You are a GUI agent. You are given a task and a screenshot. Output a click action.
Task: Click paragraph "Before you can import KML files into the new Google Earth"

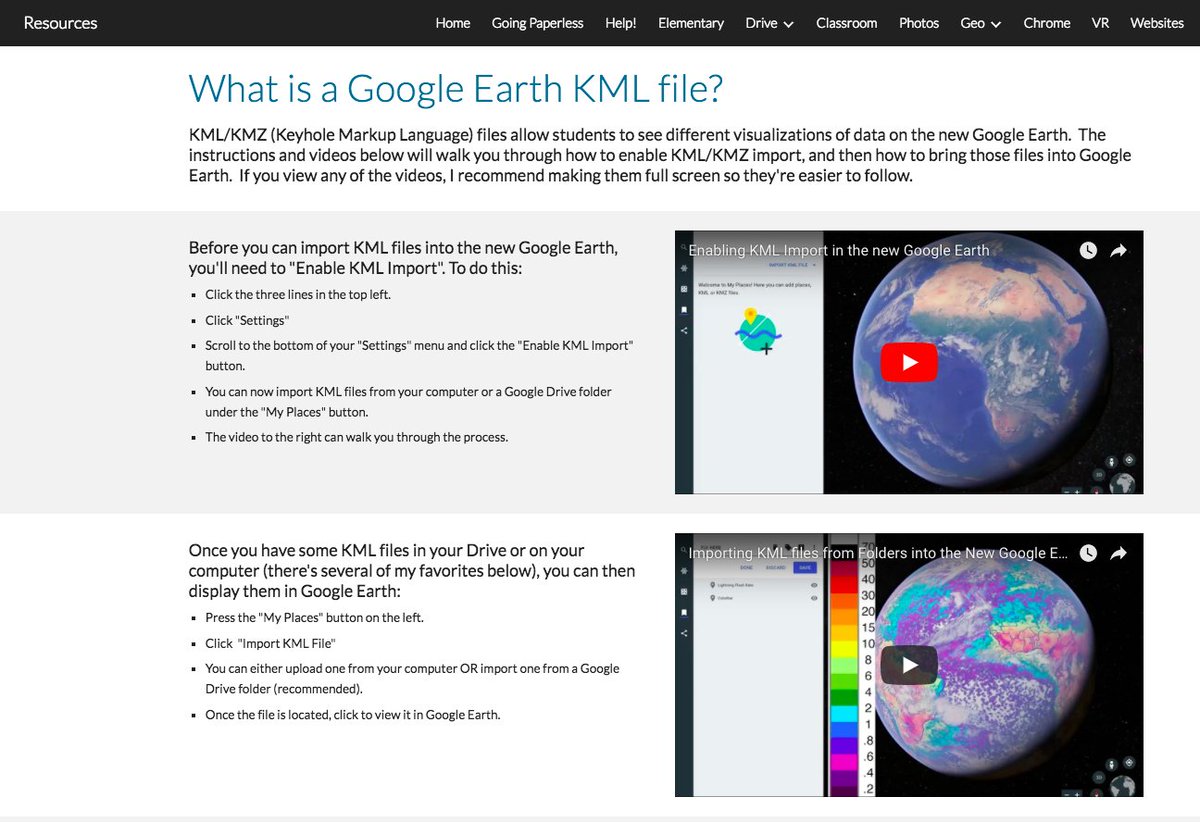[403, 258]
